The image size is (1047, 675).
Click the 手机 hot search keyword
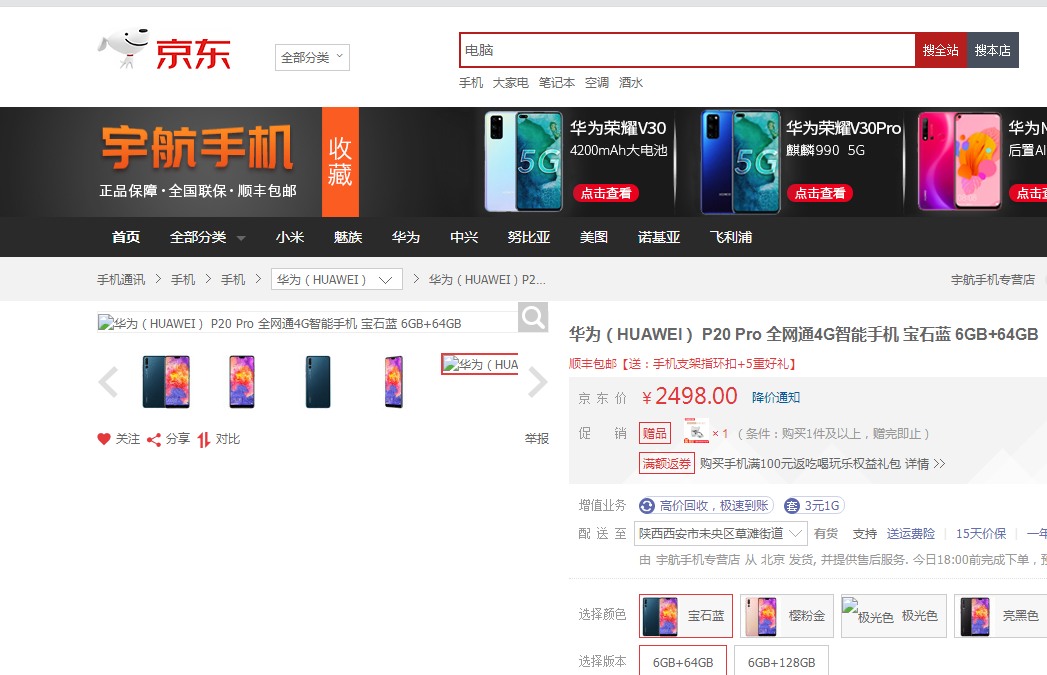point(471,83)
